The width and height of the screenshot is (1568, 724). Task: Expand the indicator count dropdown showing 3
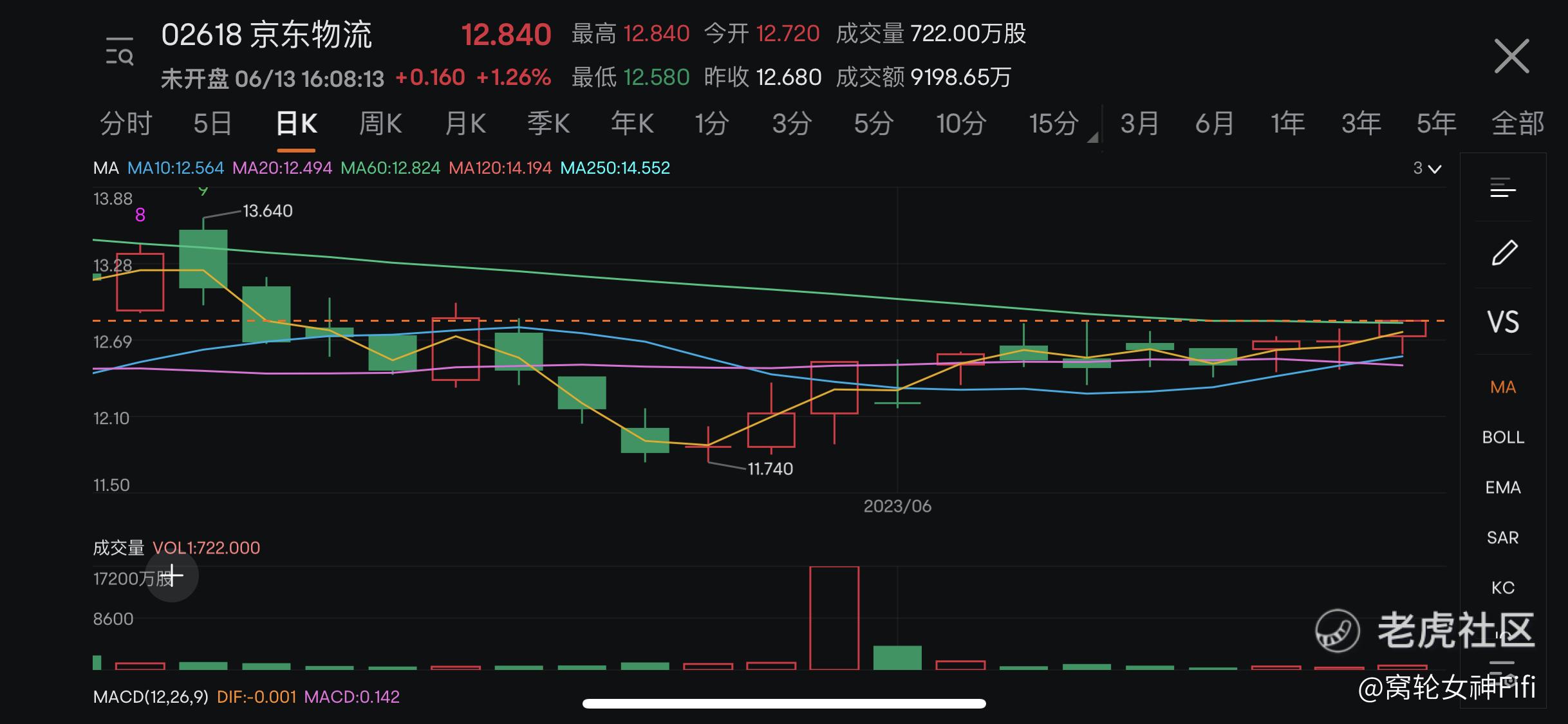1427,169
